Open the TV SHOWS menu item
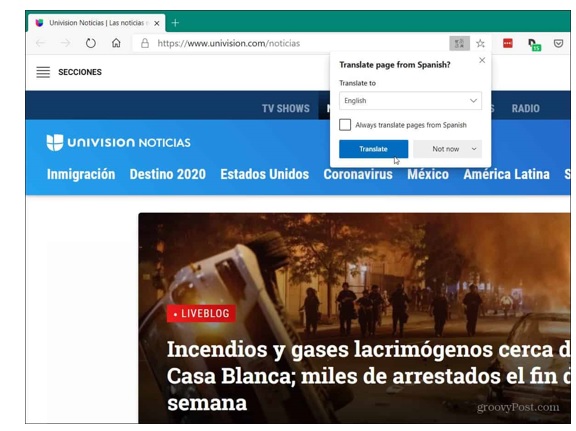The image size is (576, 431). tap(285, 108)
